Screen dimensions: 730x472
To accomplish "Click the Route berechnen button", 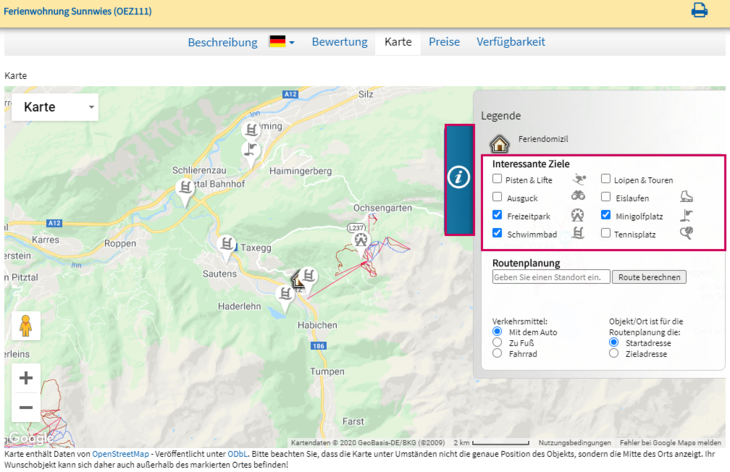I will [649, 277].
